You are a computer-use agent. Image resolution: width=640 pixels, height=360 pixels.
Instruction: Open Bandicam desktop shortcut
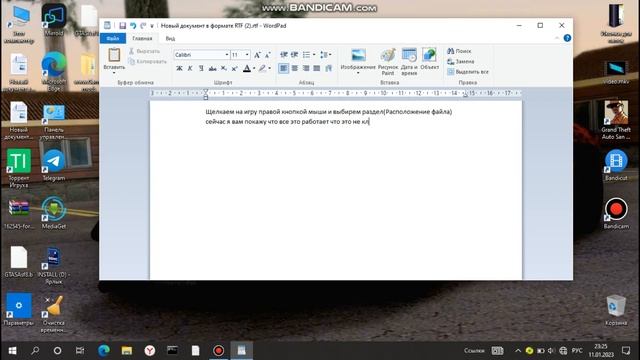616,213
